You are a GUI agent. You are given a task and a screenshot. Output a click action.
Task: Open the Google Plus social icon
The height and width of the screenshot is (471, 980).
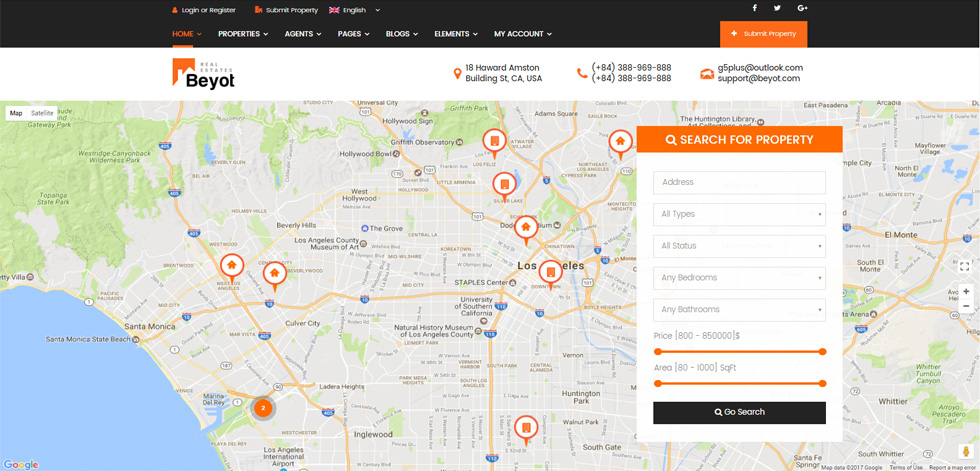click(x=803, y=8)
